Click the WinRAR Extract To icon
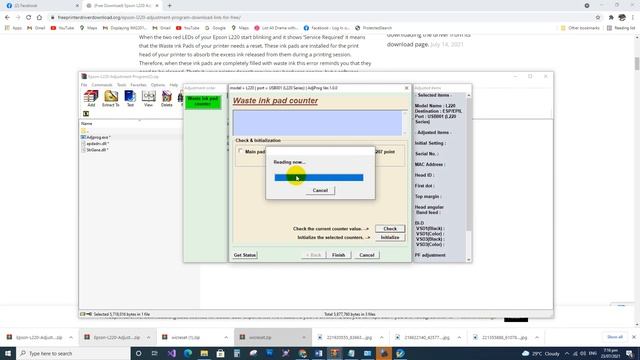 [x=111, y=98]
